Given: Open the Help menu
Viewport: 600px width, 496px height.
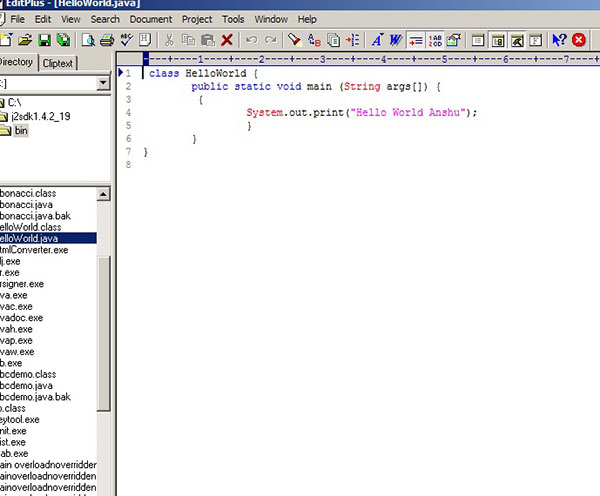Looking at the screenshot, I should [307, 19].
